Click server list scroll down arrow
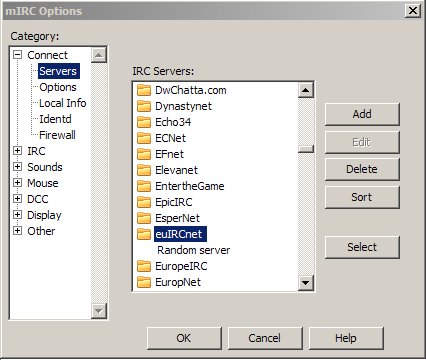 [306, 283]
